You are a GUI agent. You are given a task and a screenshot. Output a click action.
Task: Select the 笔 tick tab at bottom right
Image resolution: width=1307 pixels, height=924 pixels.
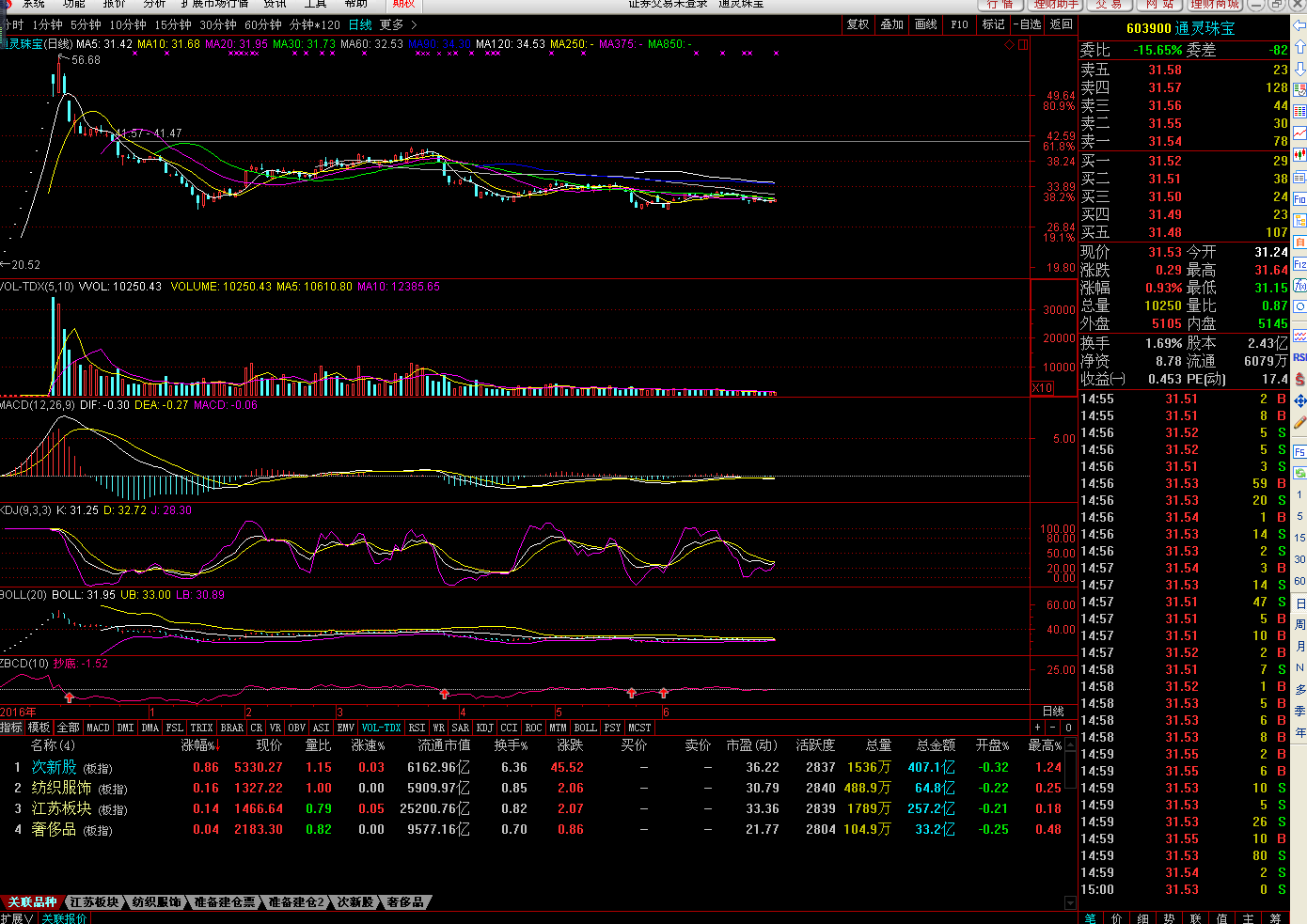[x=1091, y=918]
